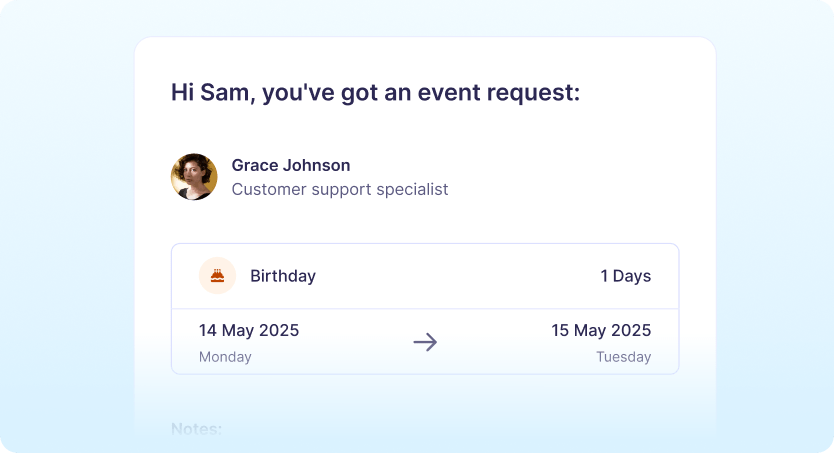Screen dimensions: 834x453
Task: Click the "1 Days" duration text
Action: pyautogui.click(x=625, y=276)
